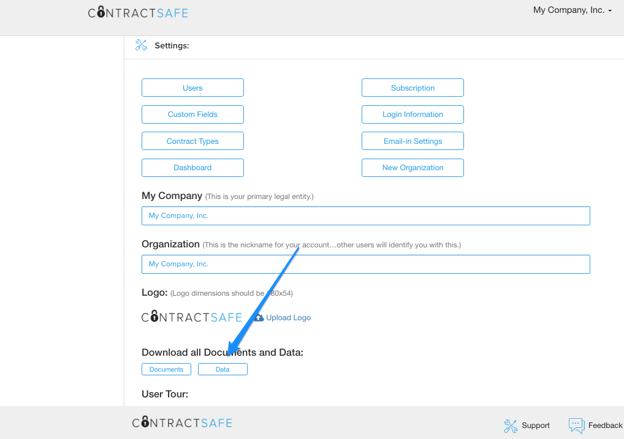Open the Dashboard settings button

click(192, 168)
